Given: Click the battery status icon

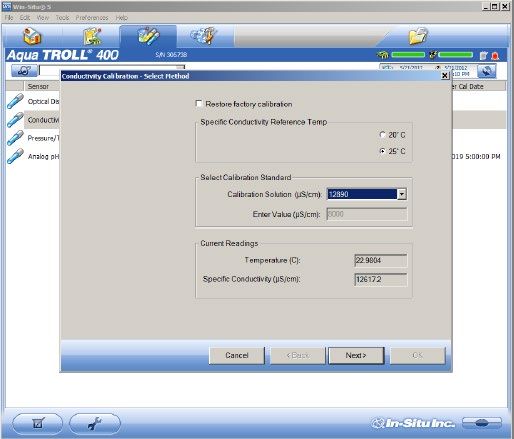Looking at the screenshot, I should 383,55.
